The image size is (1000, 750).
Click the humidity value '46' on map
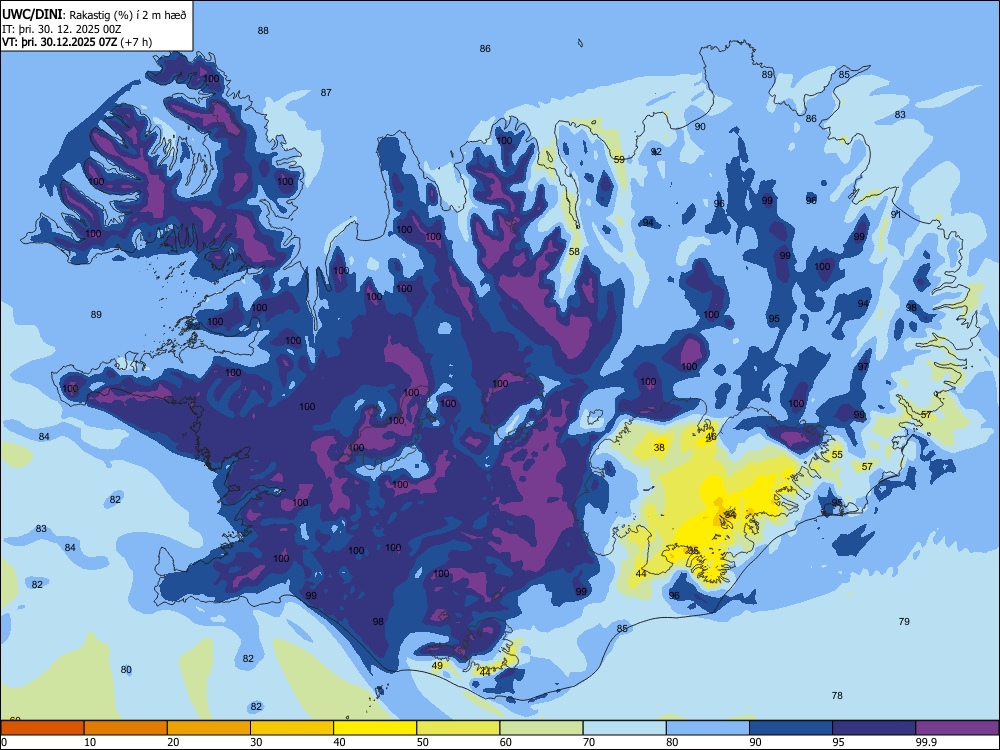[712, 437]
